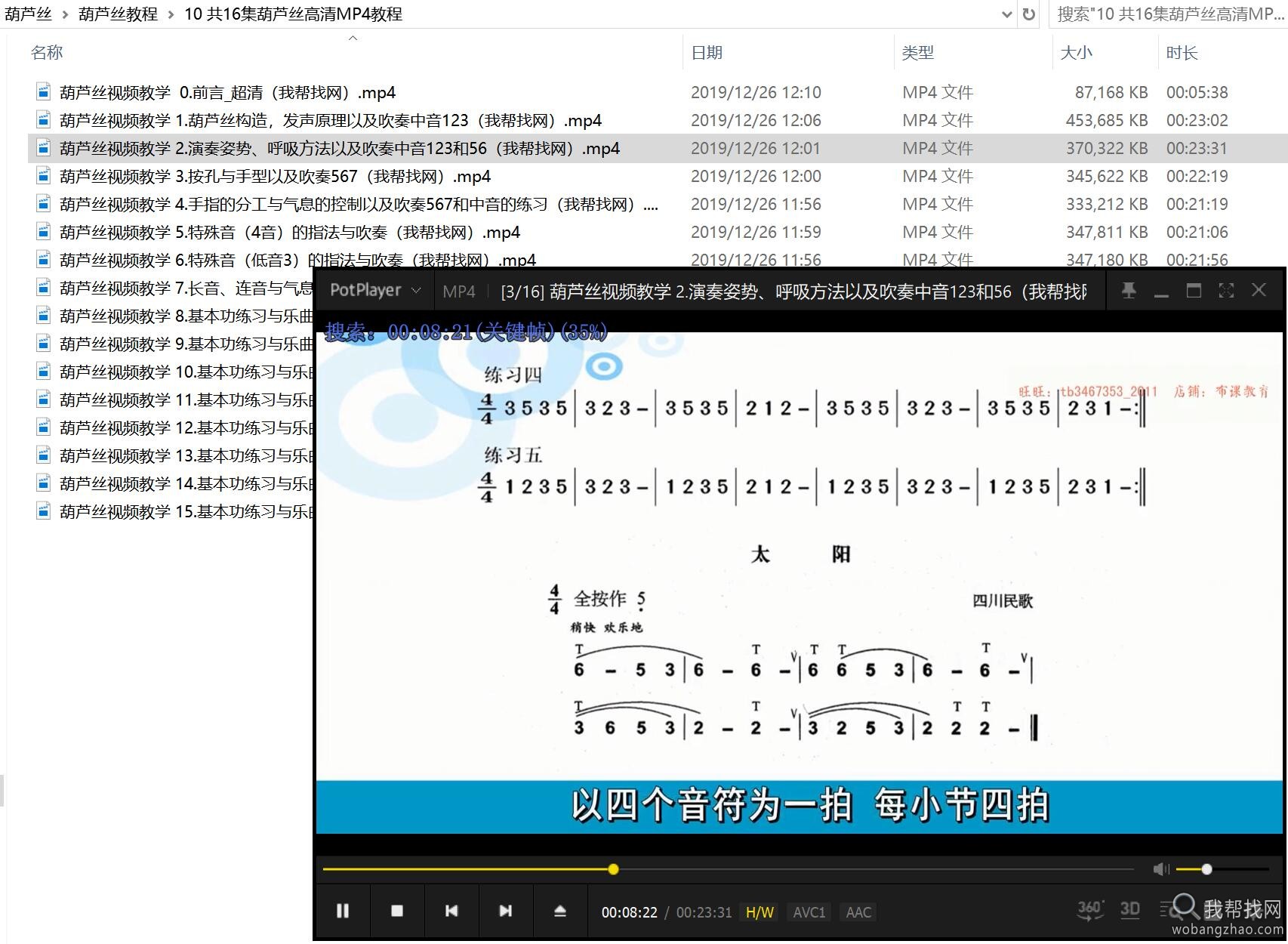Select file 7.长音、连音与气息
The width and height of the screenshot is (1288, 944).
coord(186,288)
